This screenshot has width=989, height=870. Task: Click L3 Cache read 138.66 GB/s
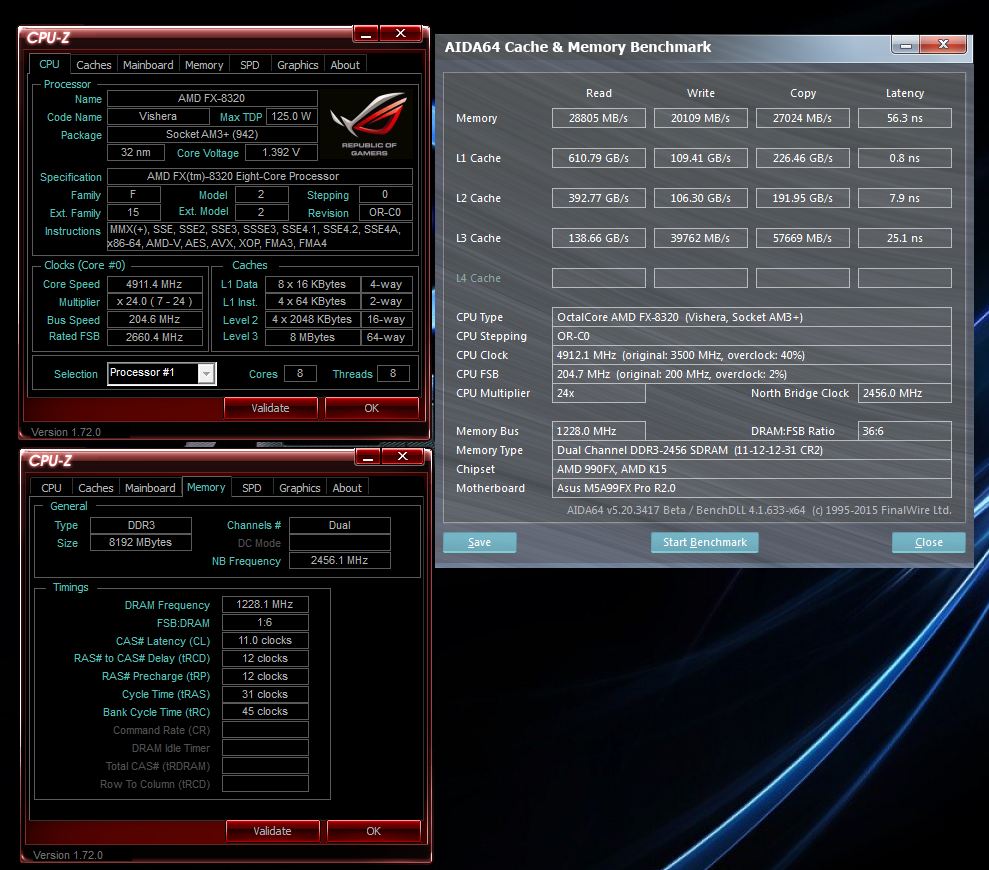[x=599, y=238]
